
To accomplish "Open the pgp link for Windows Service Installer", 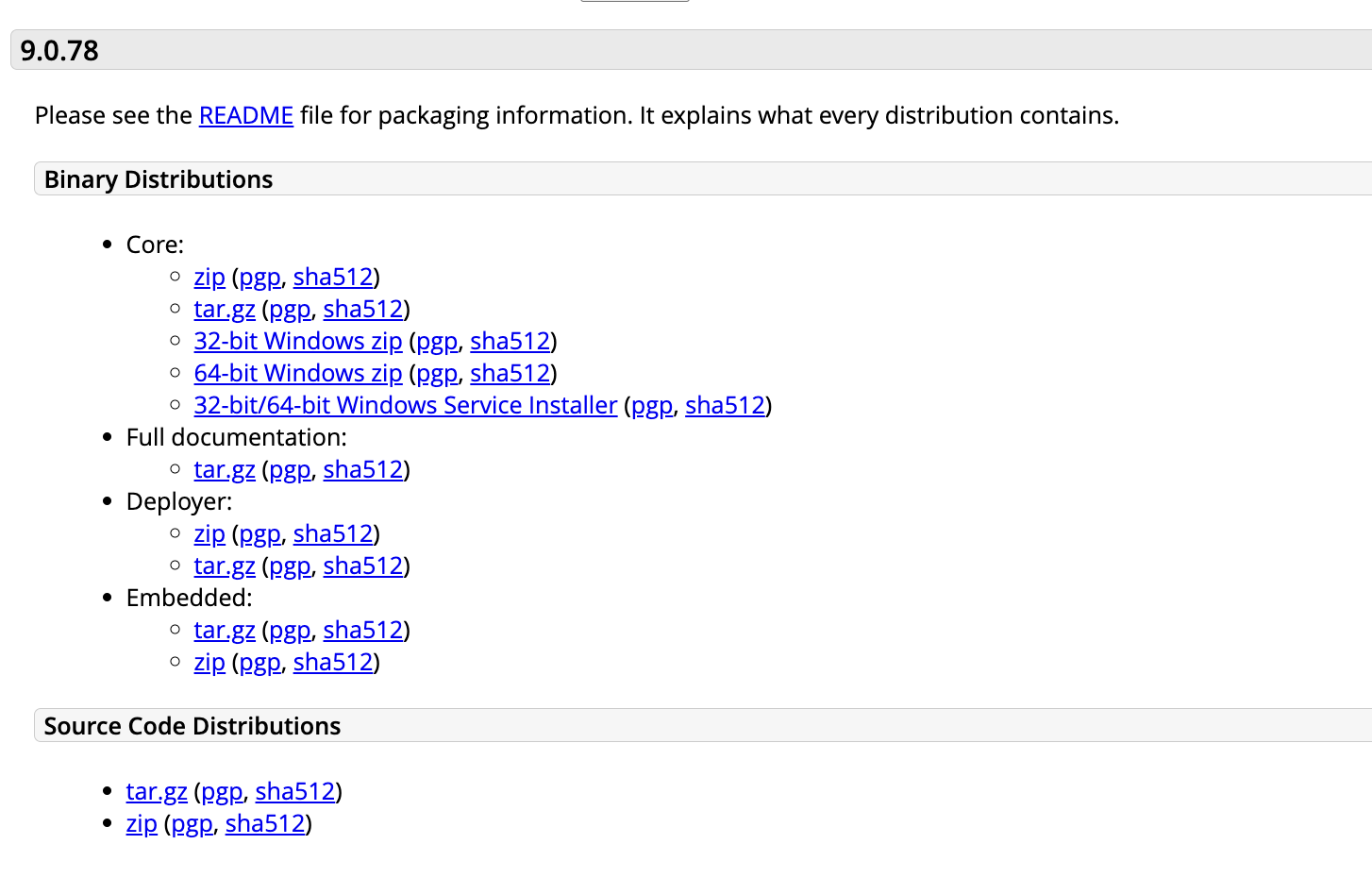I will (653, 405).
